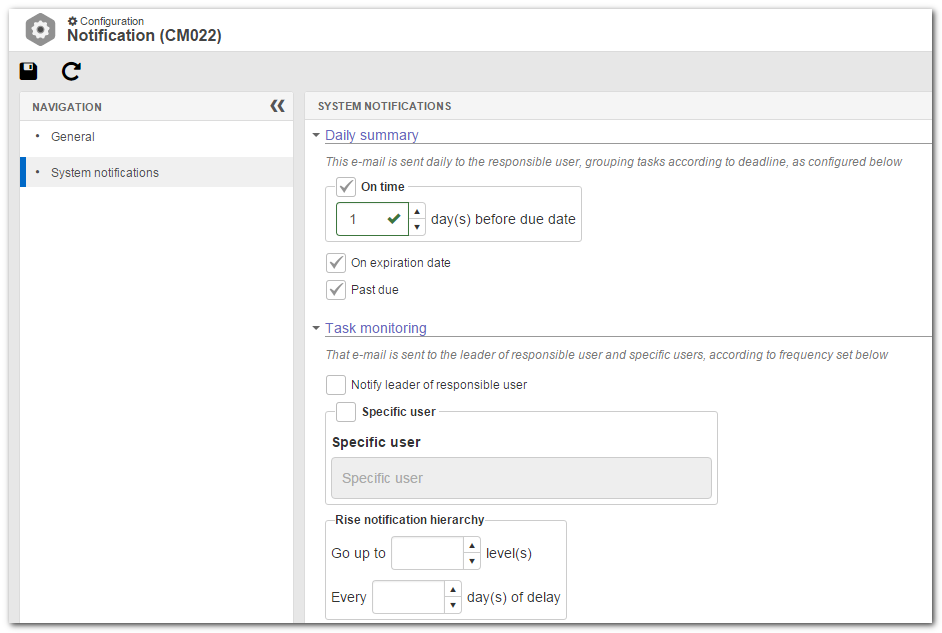
Task: Enable Notify leader of responsible user
Action: point(336,385)
